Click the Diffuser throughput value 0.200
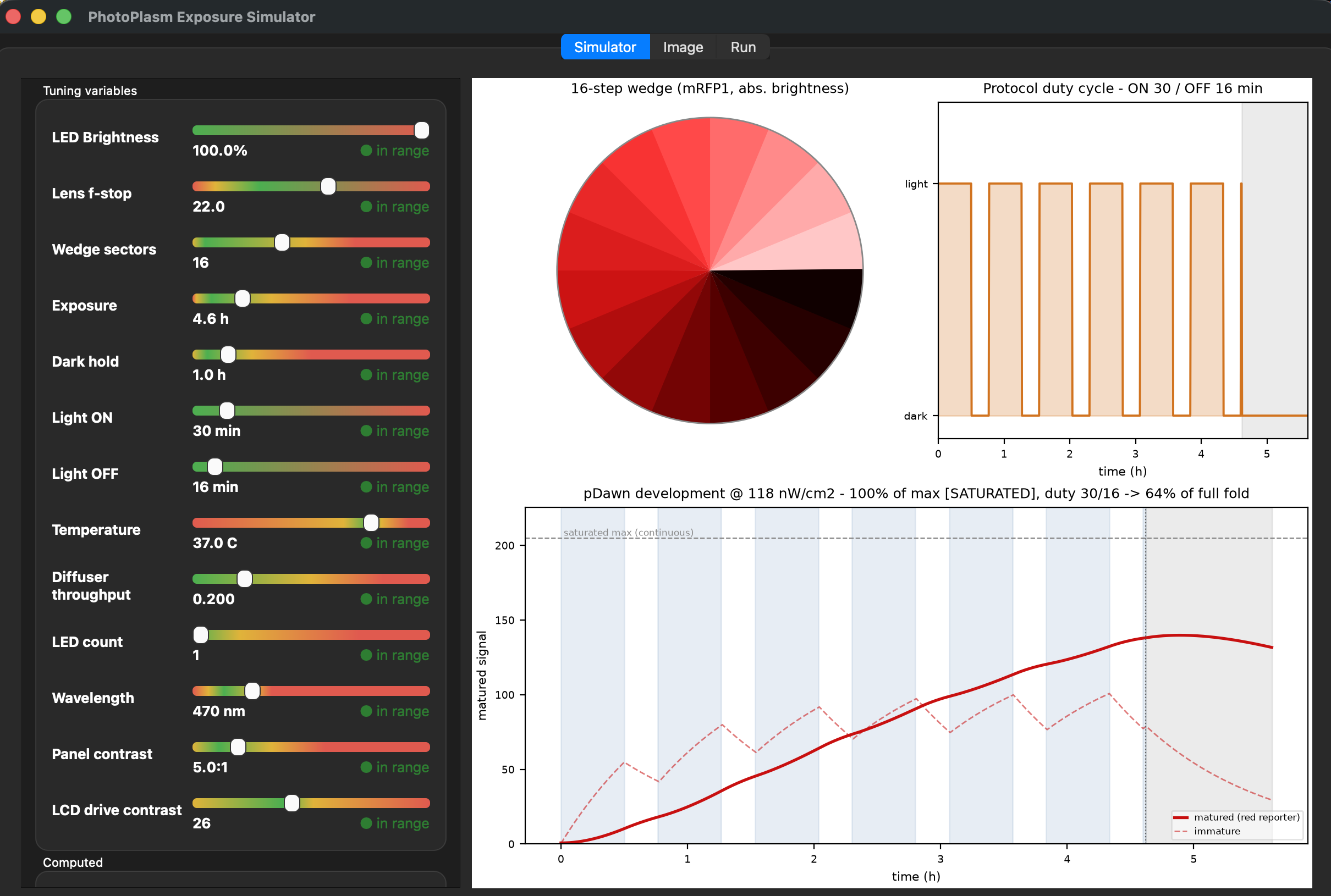Viewport: 1331px width, 896px height. [214, 598]
